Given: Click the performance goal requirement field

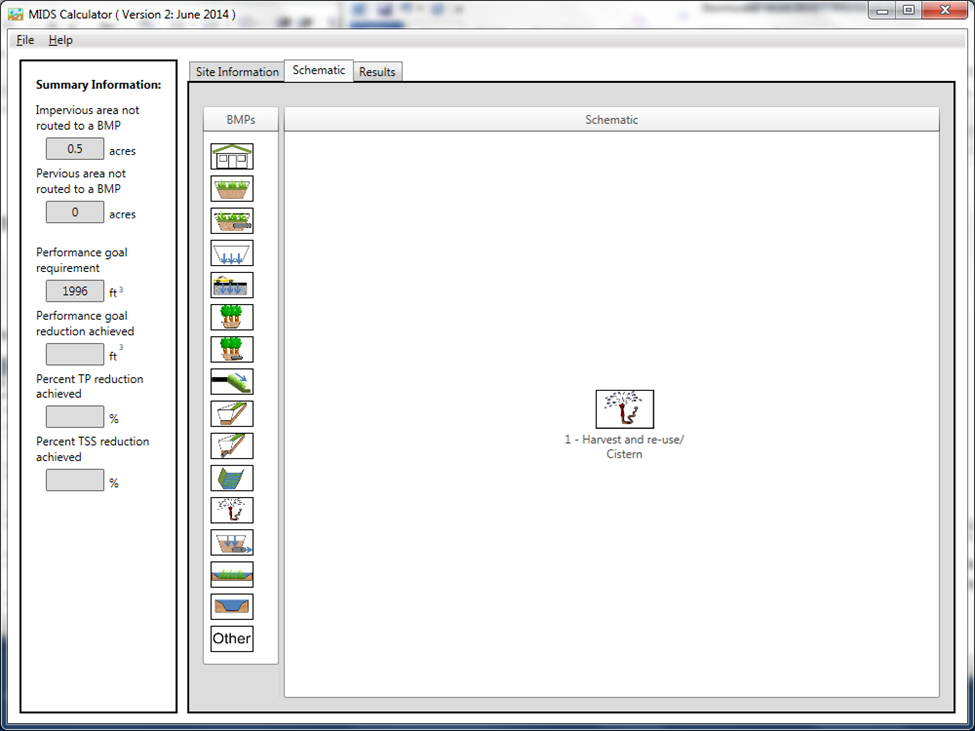Looking at the screenshot, I should [75, 291].
